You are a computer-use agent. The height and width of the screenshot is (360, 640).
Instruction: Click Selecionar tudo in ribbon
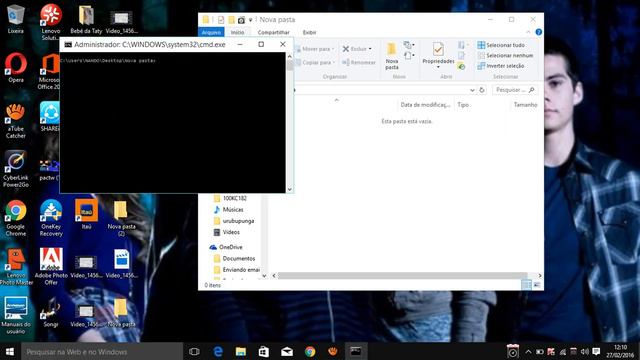pyautogui.click(x=501, y=45)
